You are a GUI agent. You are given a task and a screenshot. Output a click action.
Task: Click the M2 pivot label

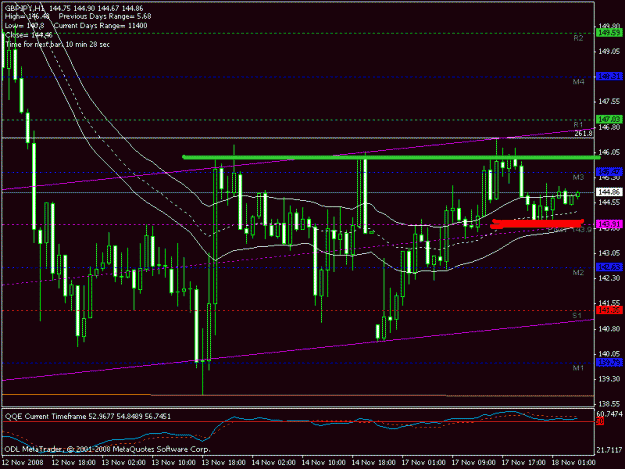click(578, 273)
